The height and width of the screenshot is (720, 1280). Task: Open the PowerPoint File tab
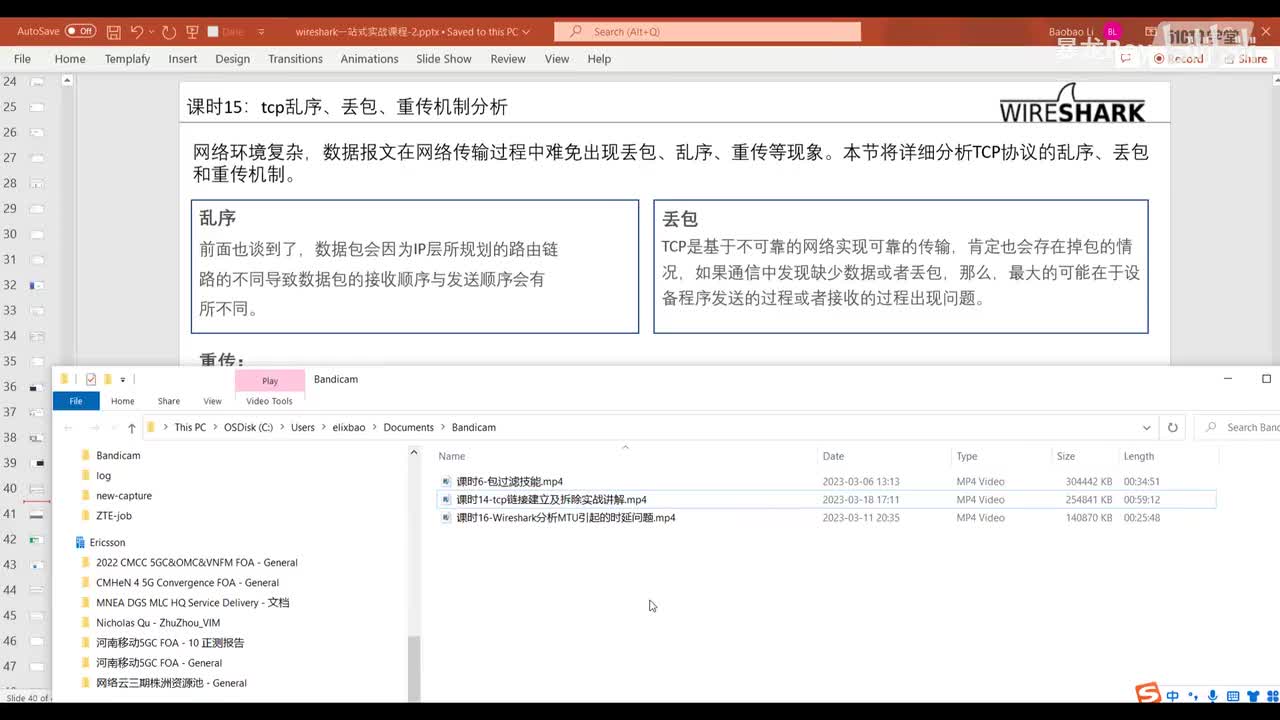pos(22,59)
